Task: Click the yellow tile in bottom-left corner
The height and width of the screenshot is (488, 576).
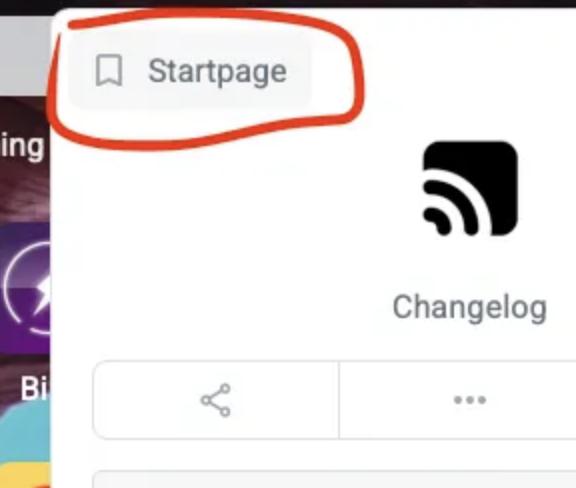Action: pos(25,475)
